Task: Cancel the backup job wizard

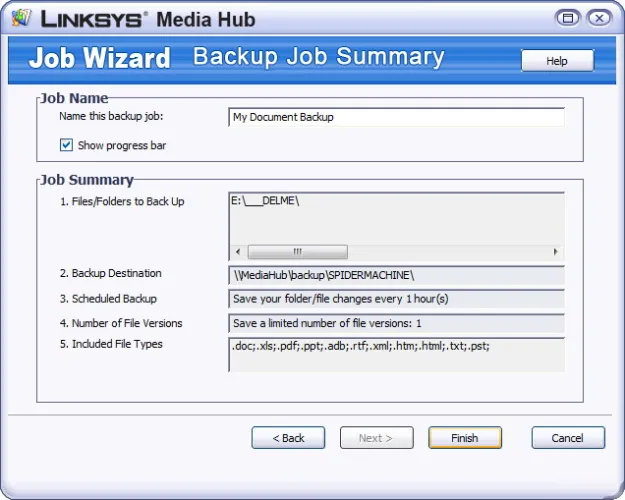Action: 568,438
